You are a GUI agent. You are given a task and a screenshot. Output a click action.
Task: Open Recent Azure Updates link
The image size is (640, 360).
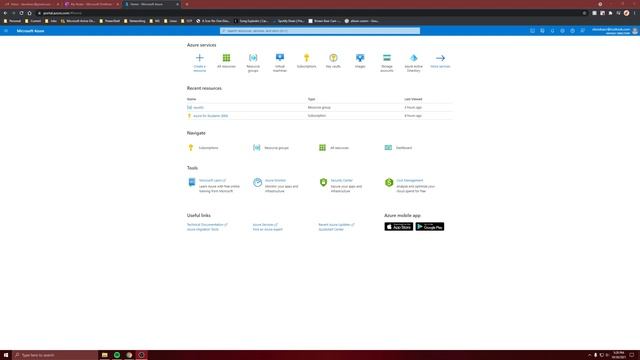[337, 225]
